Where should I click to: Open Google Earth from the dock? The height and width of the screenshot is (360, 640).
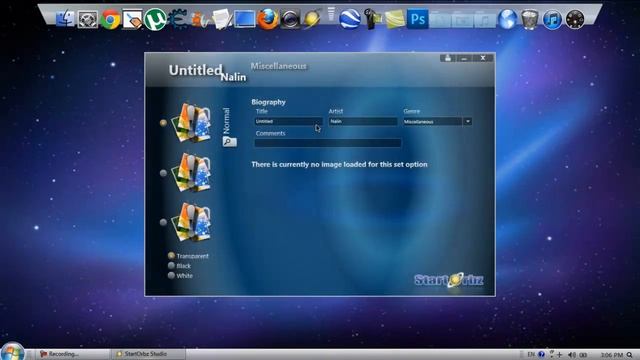(x=350, y=19)
